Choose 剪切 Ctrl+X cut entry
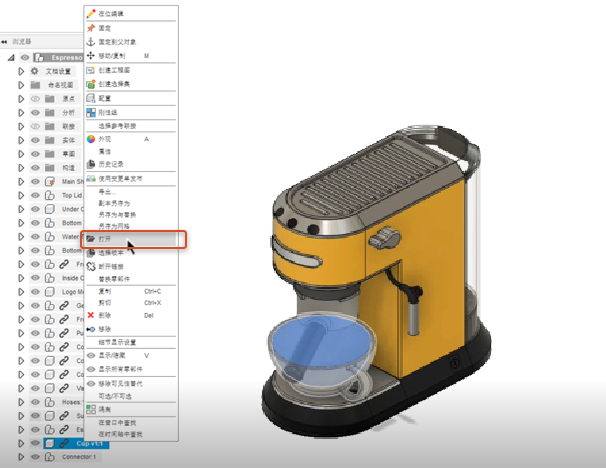This screenshot has height=468, width=606. (x=131, y=303)
